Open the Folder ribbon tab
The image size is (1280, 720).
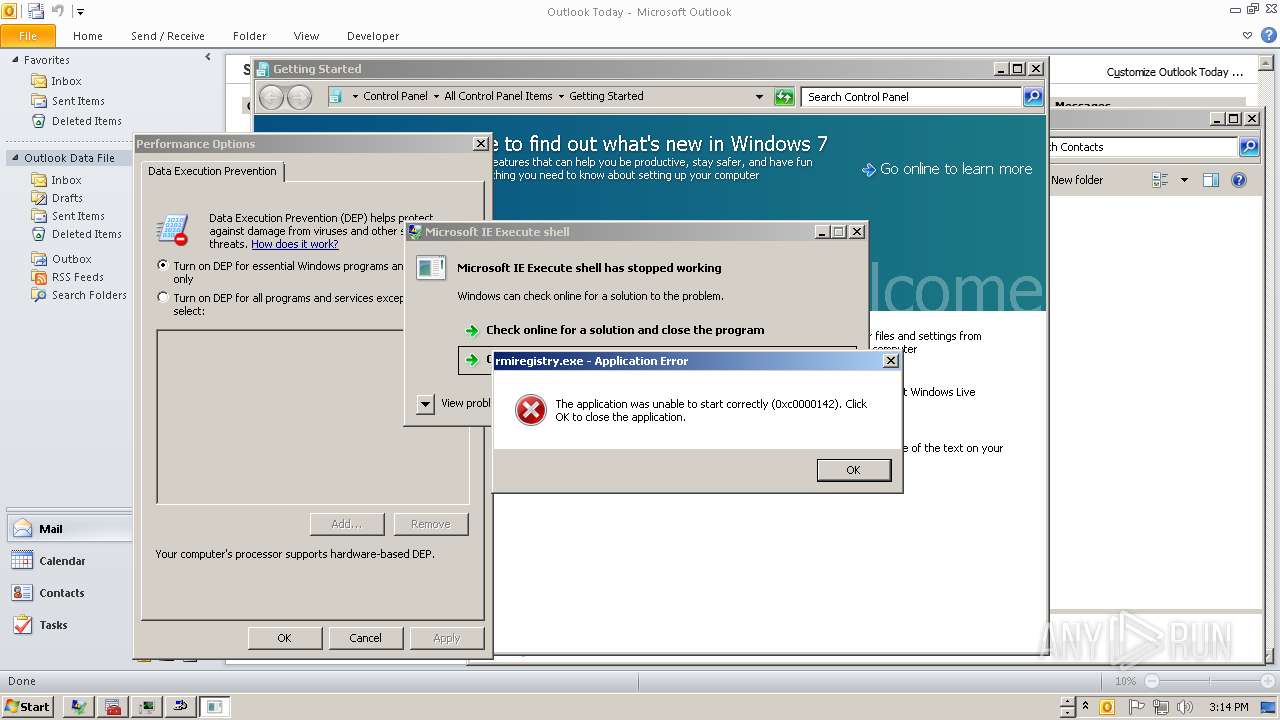click(x=249, y=36)
